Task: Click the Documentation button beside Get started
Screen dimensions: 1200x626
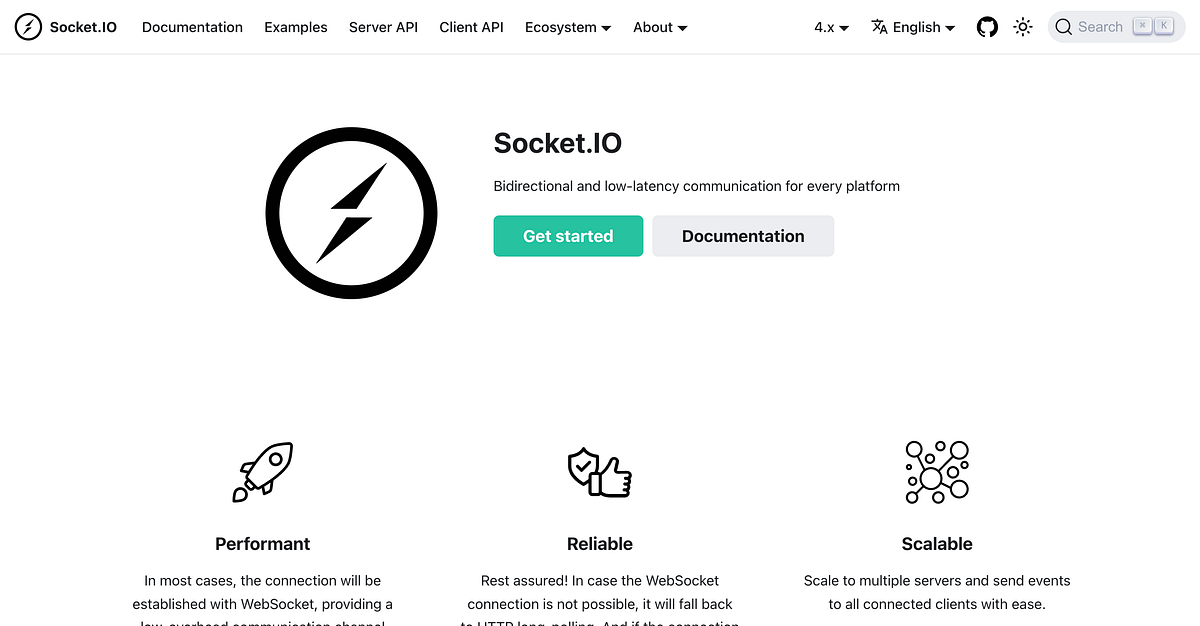Action: click(x=743, y=236)
